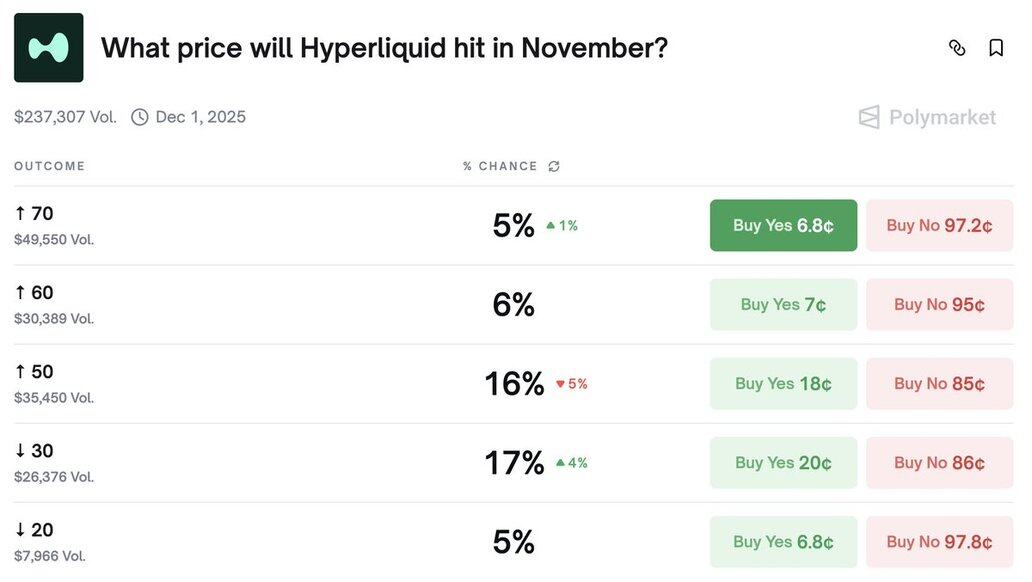Buy Yes at 18¢ for ↑ 50
The image size is (1032, 582).
[x=783, y=384]
